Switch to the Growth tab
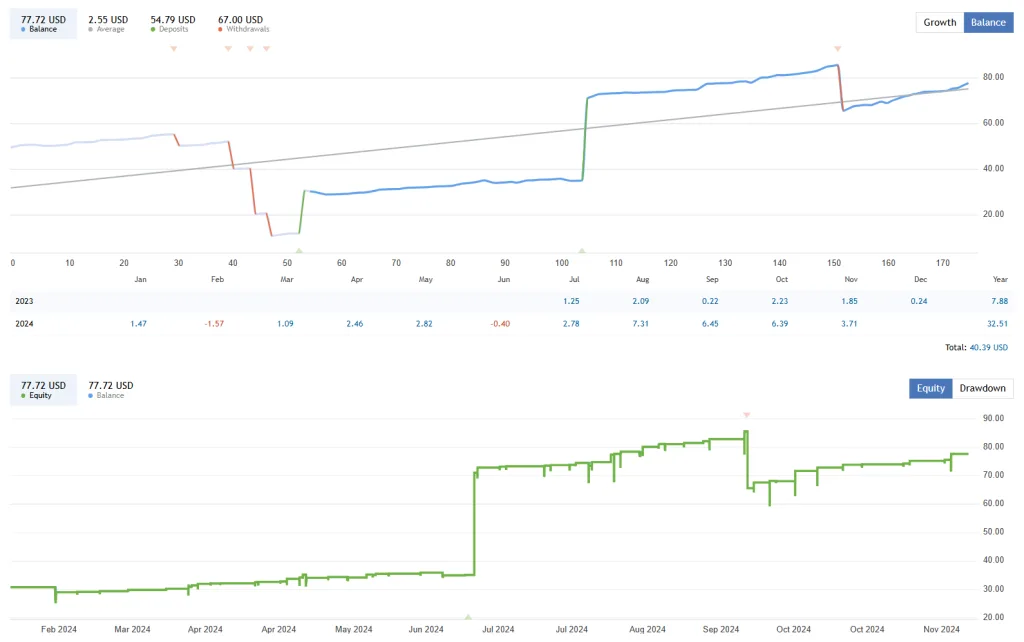This screenshot has height=642, width=1024. [938, 22]
